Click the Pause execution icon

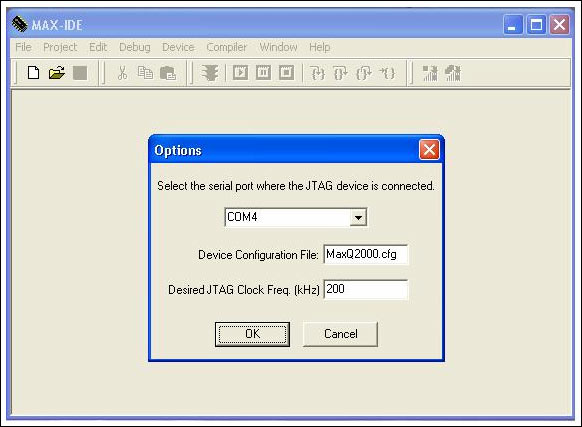click(x=264, y=72)
